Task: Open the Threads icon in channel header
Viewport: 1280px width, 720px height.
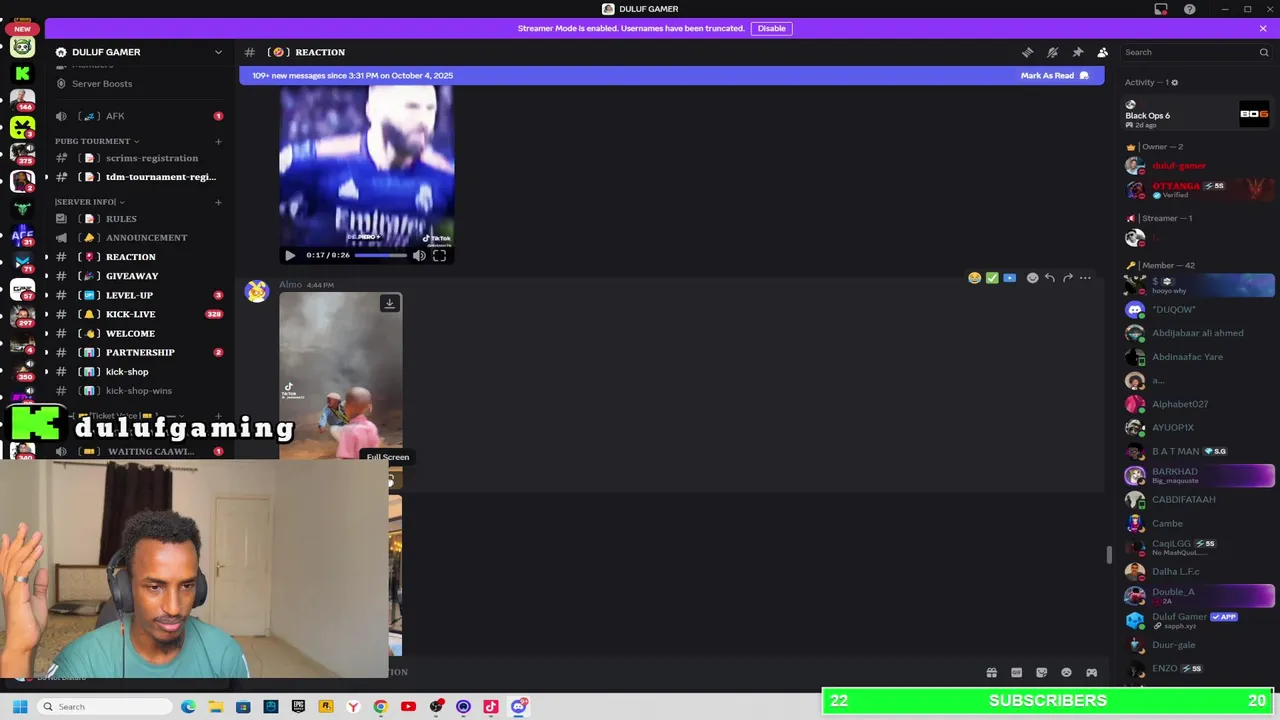Action: (x=1027, y=52)
